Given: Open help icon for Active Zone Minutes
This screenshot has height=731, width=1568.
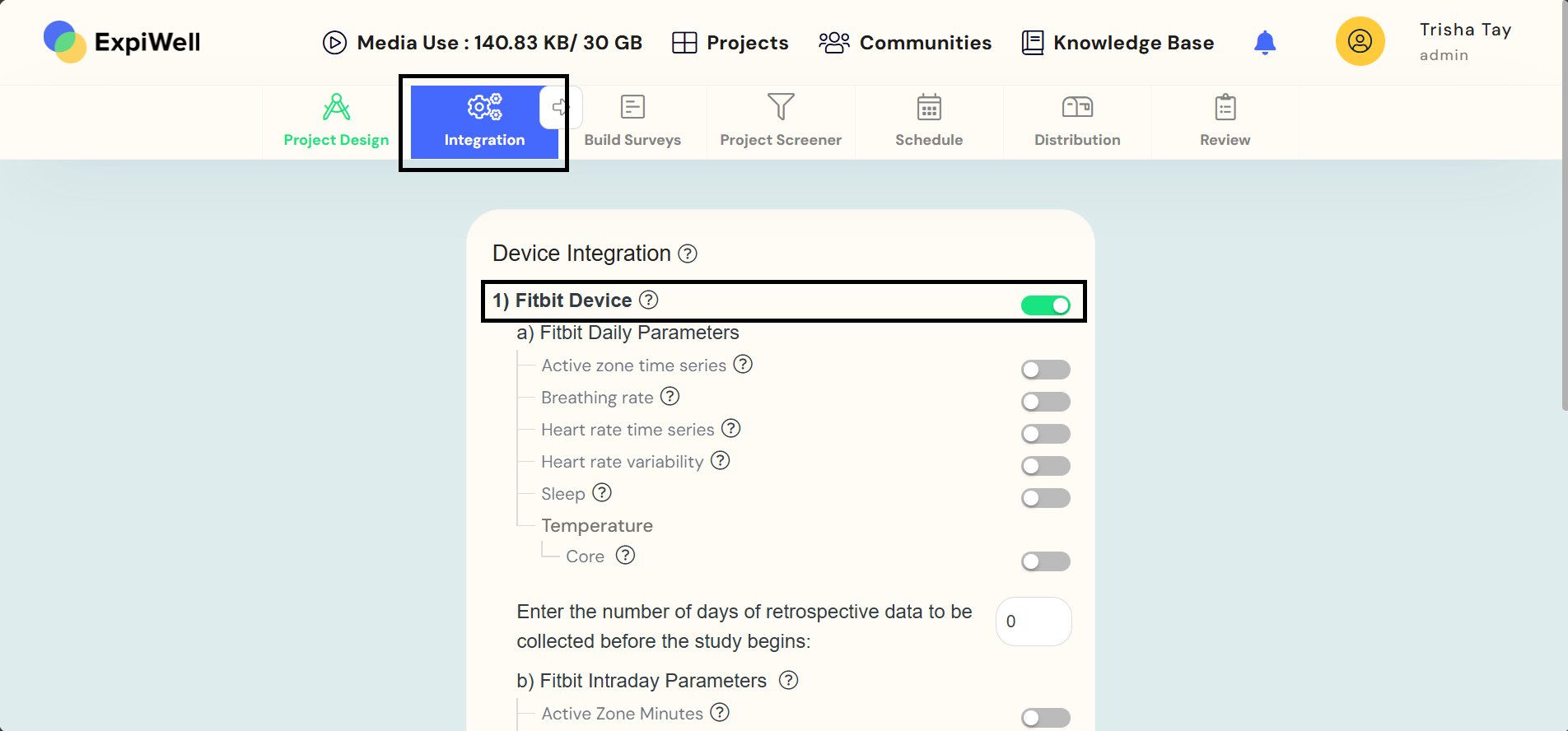Looking at the screenshot, I should click(x=720, y=712).
